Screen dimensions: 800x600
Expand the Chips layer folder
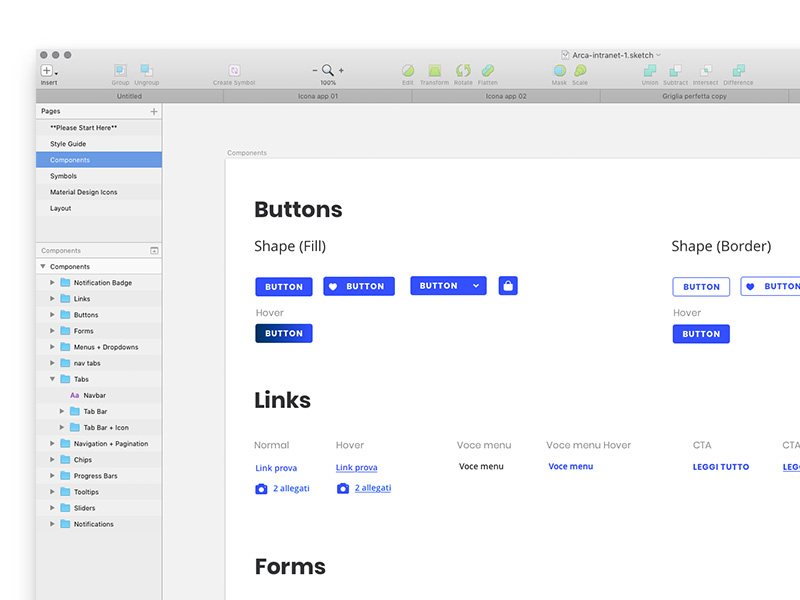(52, 460)
